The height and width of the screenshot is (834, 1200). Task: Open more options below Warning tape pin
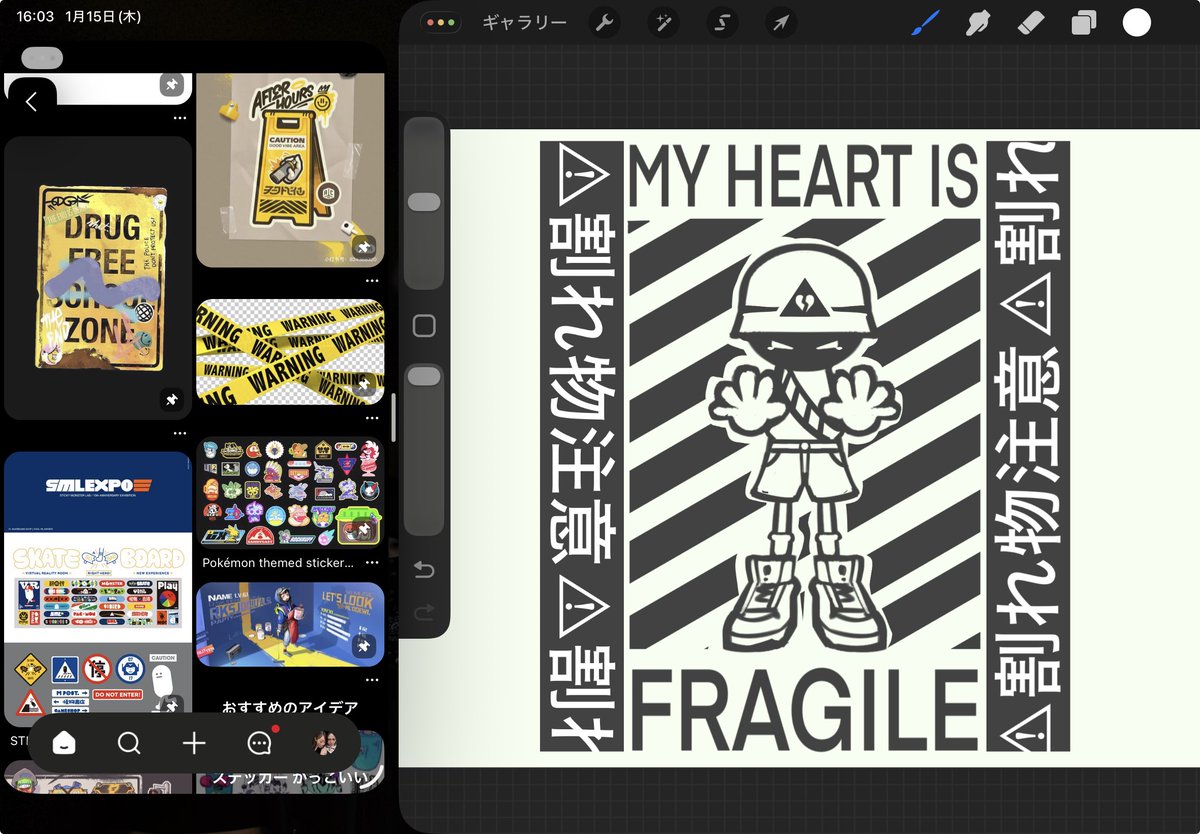(372, 418)
